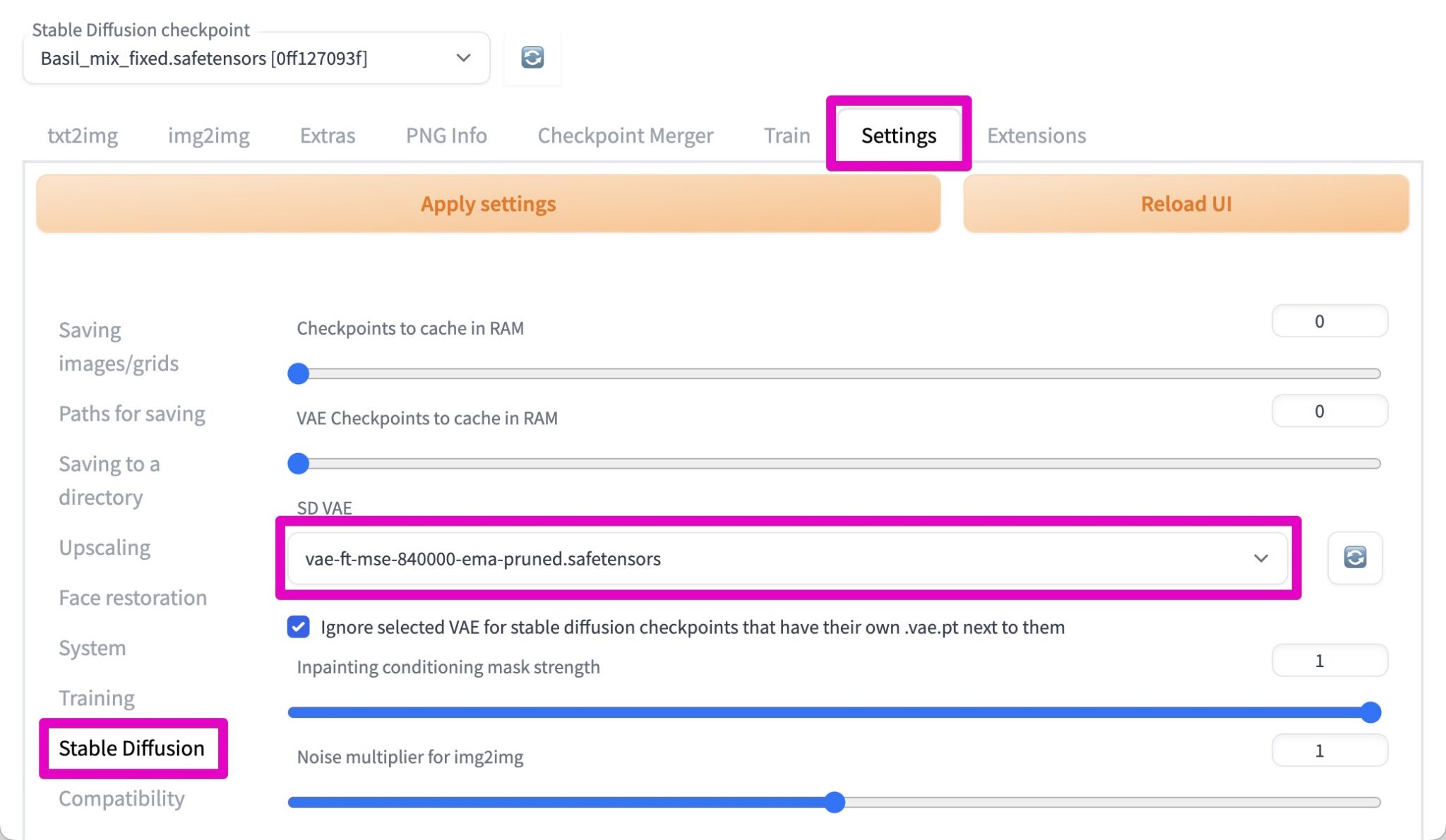Open the Face restoration settings section

(133, 597)
